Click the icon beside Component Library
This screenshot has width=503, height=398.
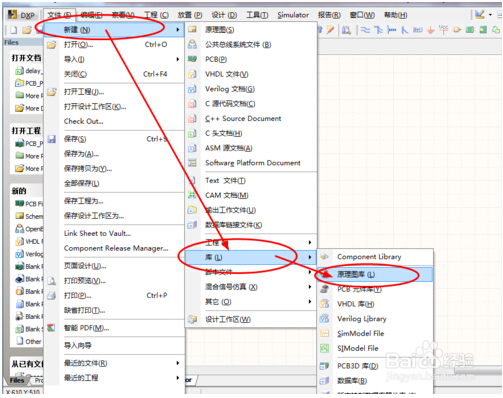click(324, 257)
